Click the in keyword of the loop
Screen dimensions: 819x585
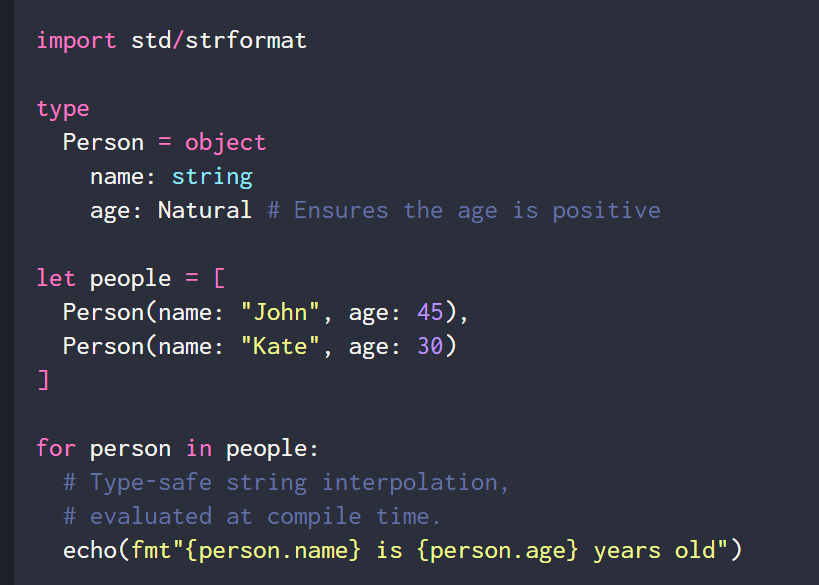[198, 448]
